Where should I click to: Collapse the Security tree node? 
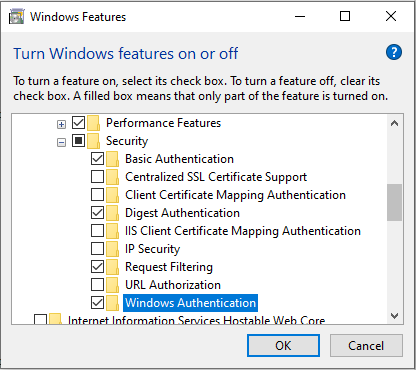(x=61, y=143)
